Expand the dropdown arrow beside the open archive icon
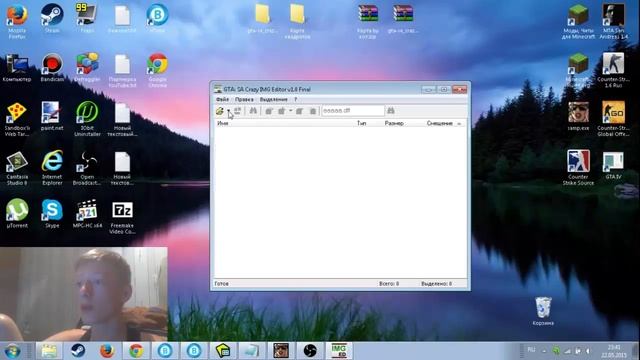 [x=229, y=111]
